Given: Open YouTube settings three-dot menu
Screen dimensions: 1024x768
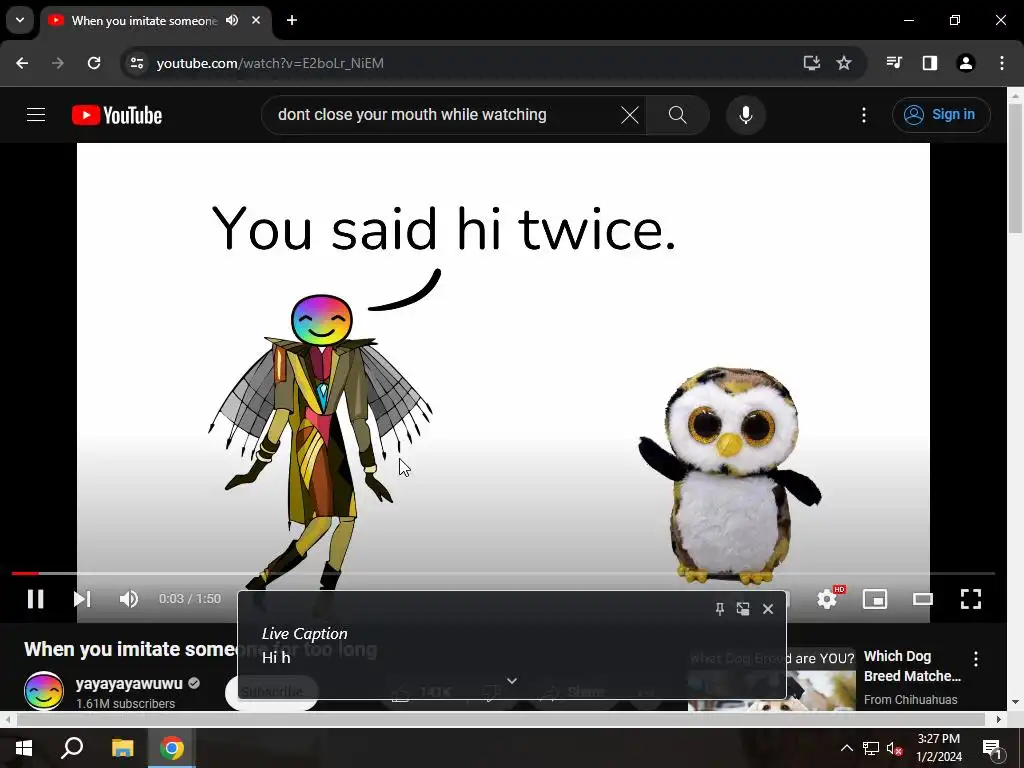Looking at the screenshot, I should click(864, 115).
